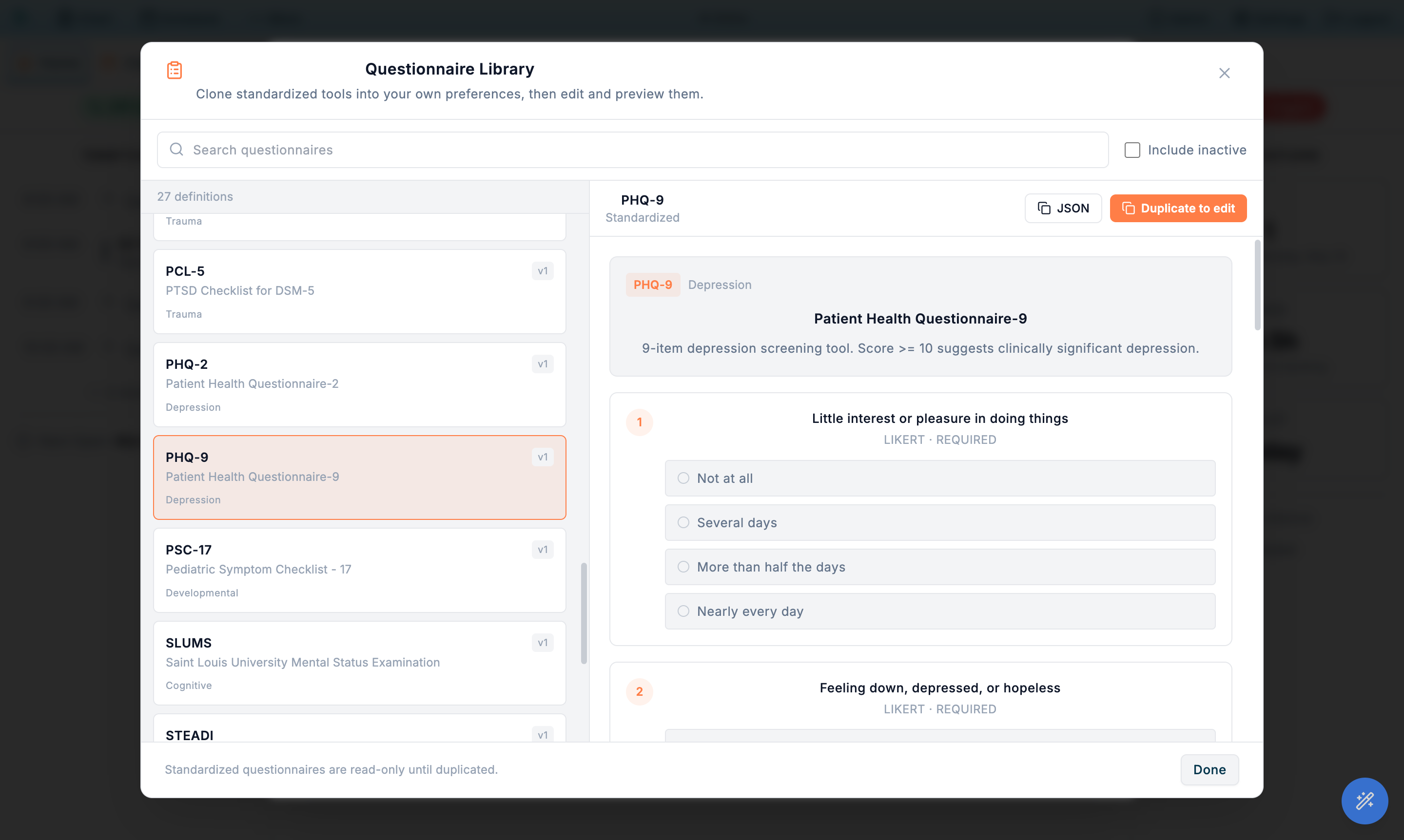Click the questionnaire list scrollbar
This screenshot has height=840, width=1404.
click(584, 613)
